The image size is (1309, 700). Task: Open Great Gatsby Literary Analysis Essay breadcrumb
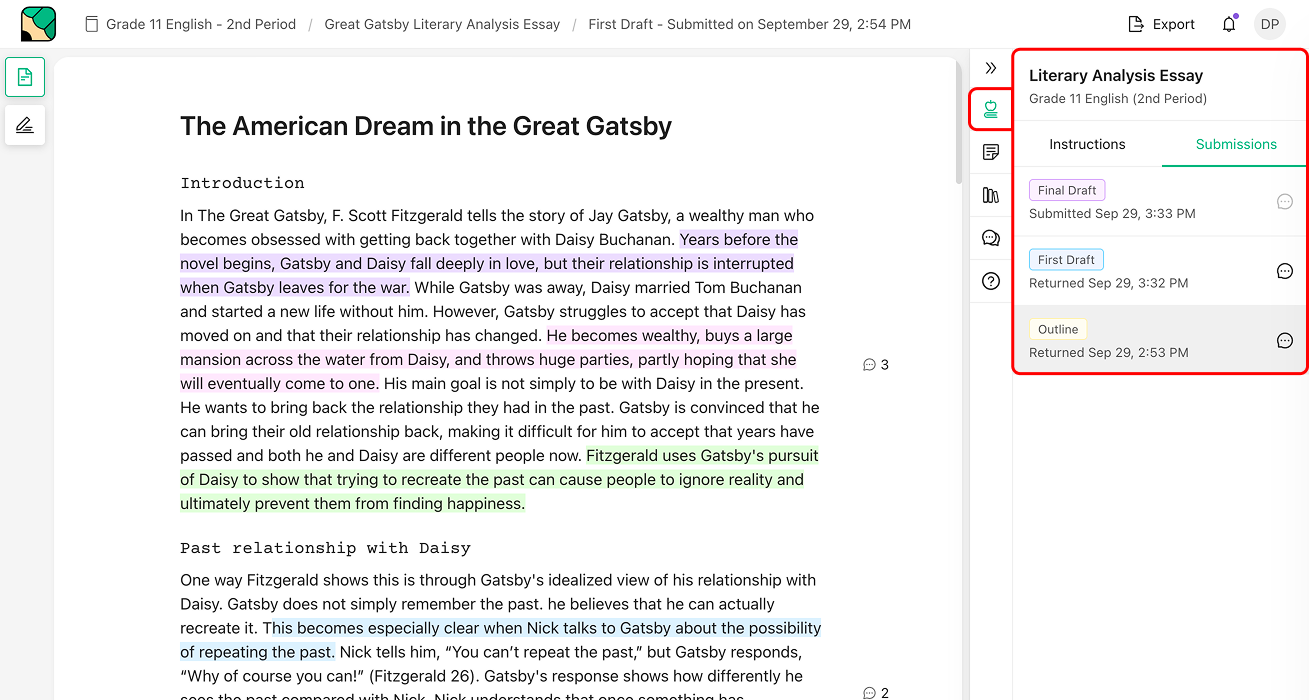click(x=442, y=24)
